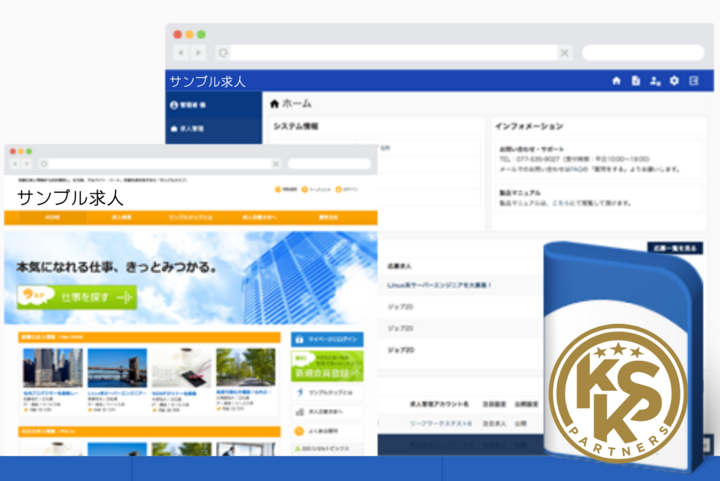Click stop X in admin browser address bar
This screenshot has height=481, width=720.
coord(564,53)
